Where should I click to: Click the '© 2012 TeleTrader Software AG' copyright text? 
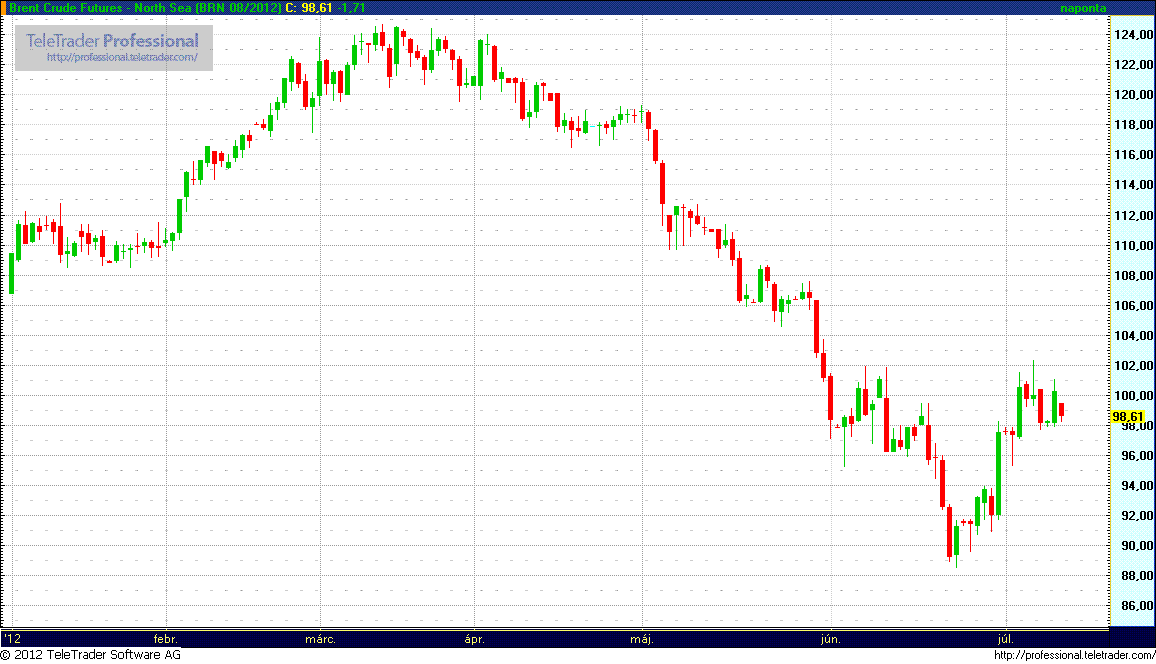(x=91, y=655)
